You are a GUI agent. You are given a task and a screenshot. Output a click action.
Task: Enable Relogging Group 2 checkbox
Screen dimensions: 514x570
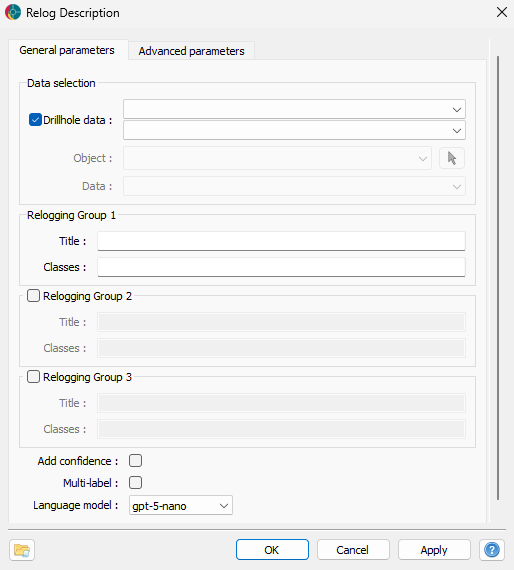coord(33,296)
